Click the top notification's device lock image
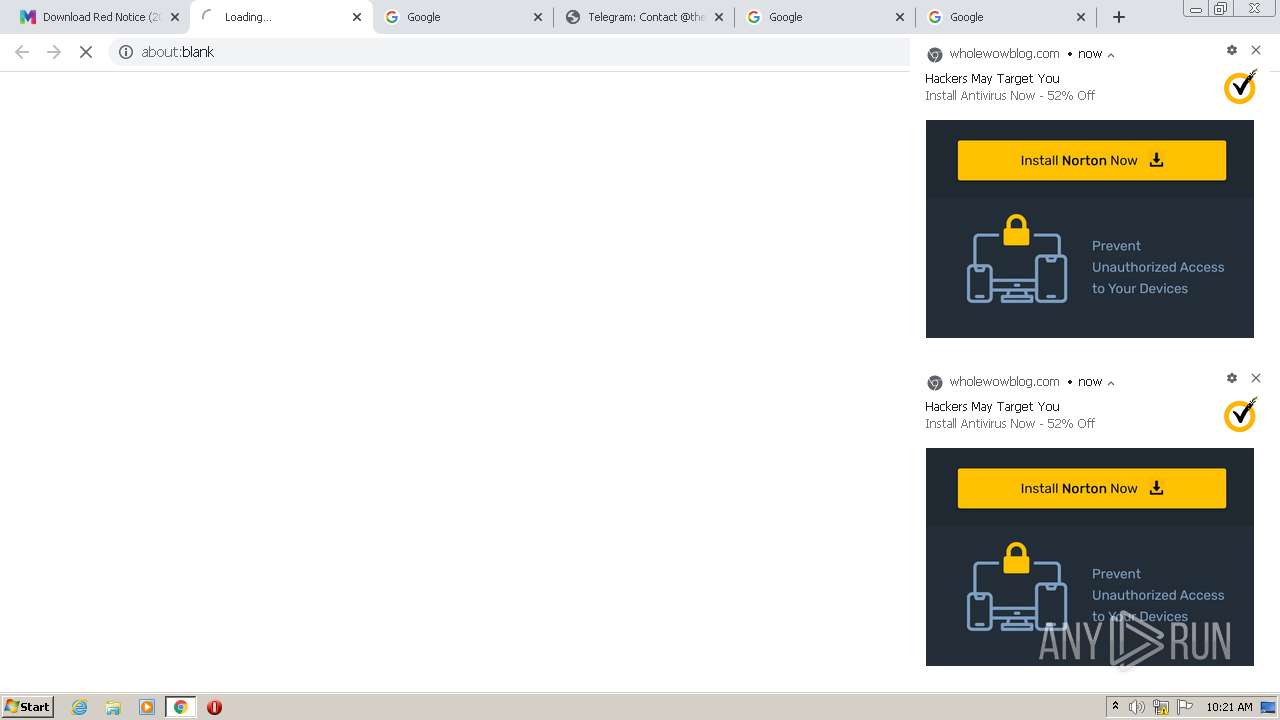This screenshot has height=720, width=1280. [x=1017, y=258]
